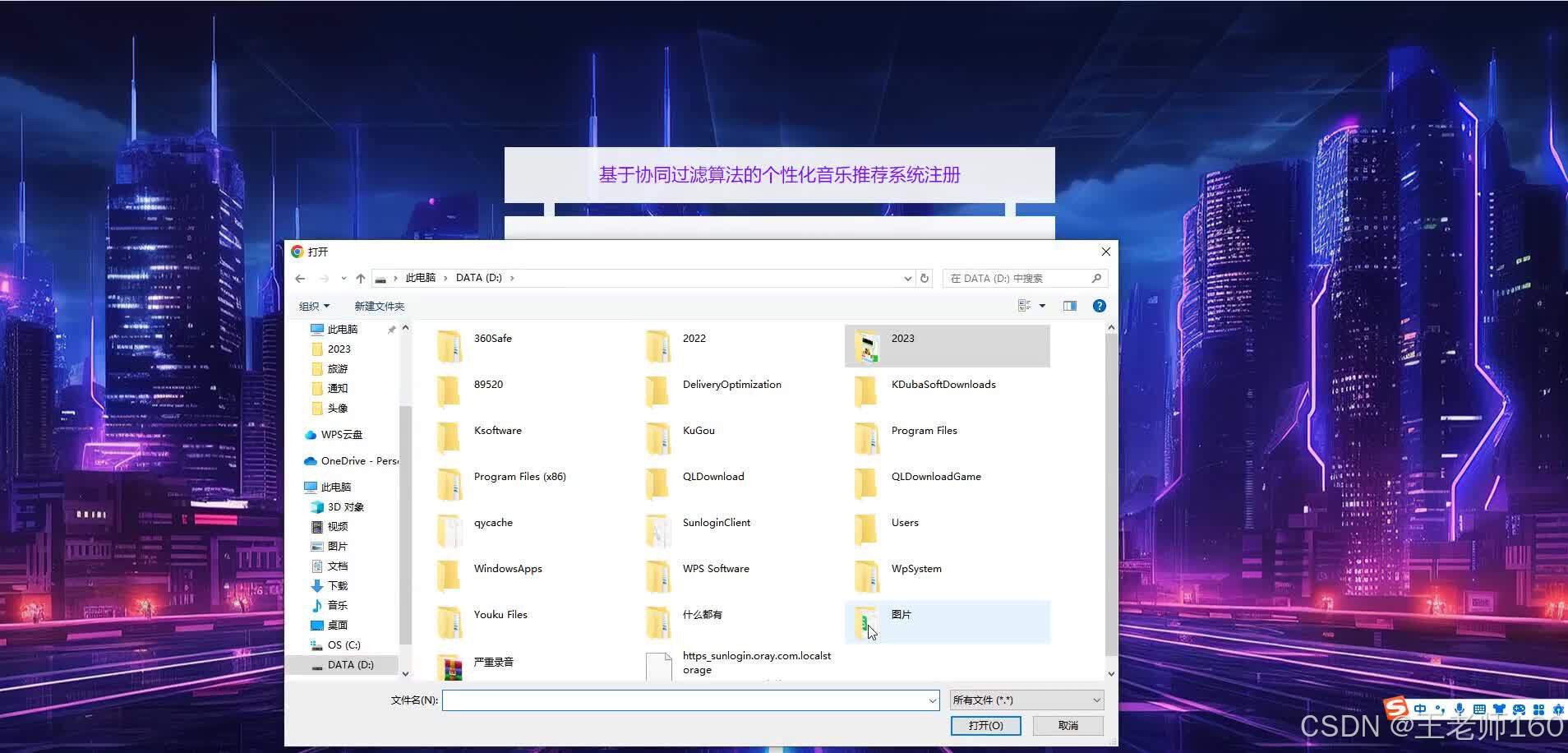This screenshot has width=1568, height=753.
Task: Click 新建文件夹 button
Action: tap(379, 306)
